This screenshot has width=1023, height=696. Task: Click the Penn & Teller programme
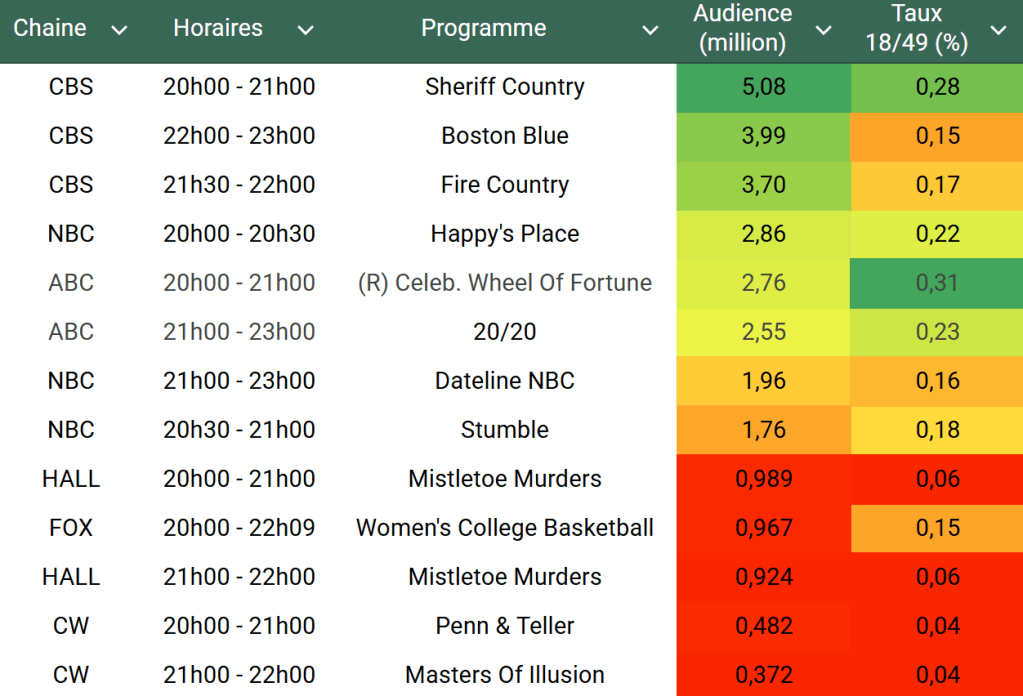[504, 626]
